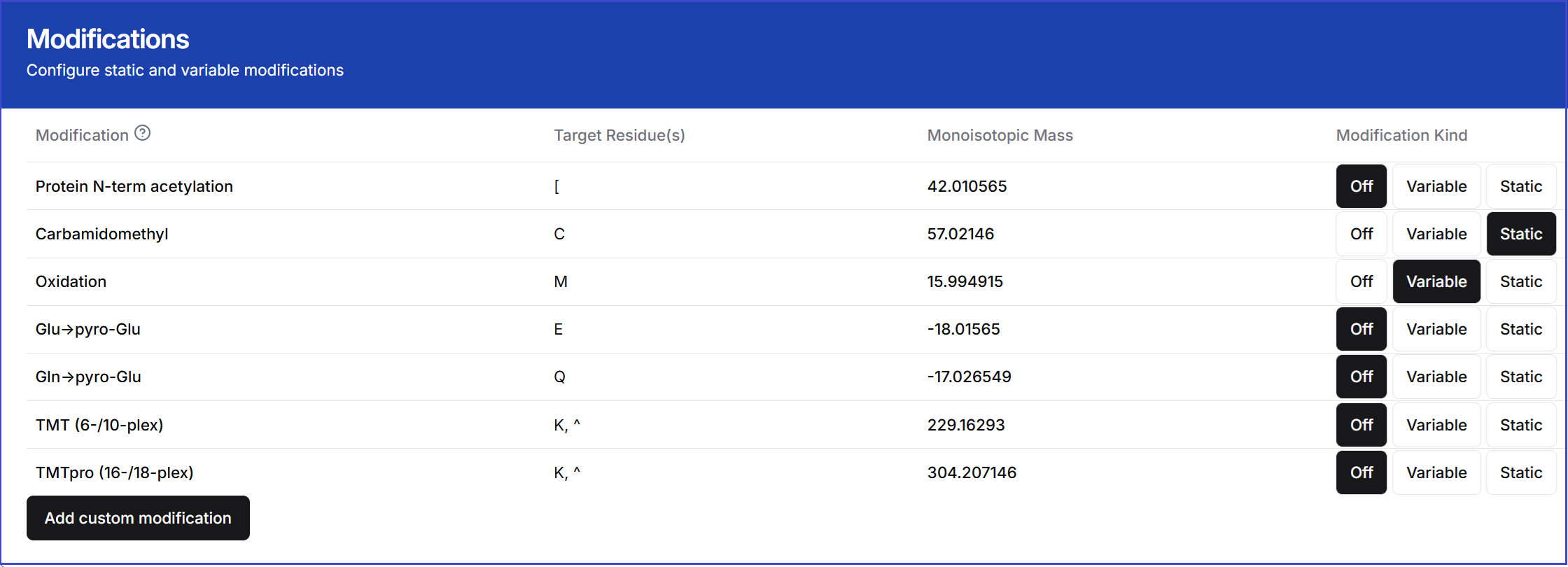Image resolution: width=1568 pixels, height=567 pixels.
Task: Turn Carbamidomethyl modification Off
Action: (1361, 234)
